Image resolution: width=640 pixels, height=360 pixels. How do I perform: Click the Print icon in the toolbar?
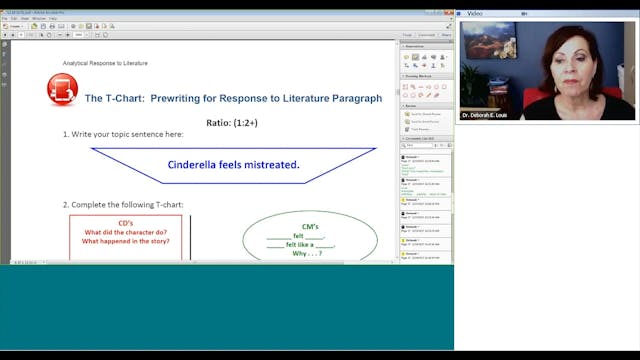52,26
